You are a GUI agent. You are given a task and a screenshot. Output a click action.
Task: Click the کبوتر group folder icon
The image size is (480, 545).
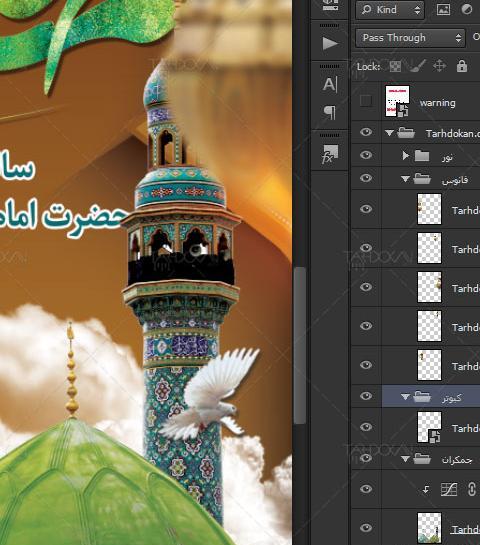(x=422, y=397)
